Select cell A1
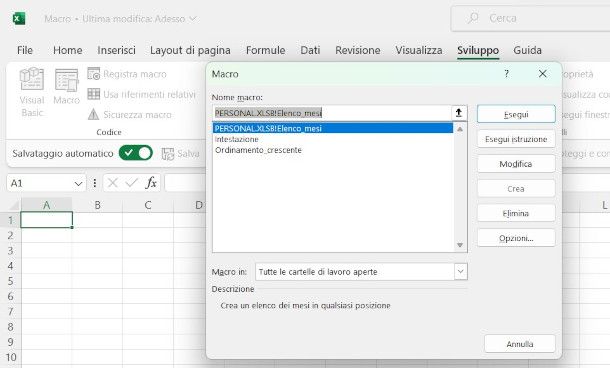Viewport: 610px width, 368px height. pos(46,219)
